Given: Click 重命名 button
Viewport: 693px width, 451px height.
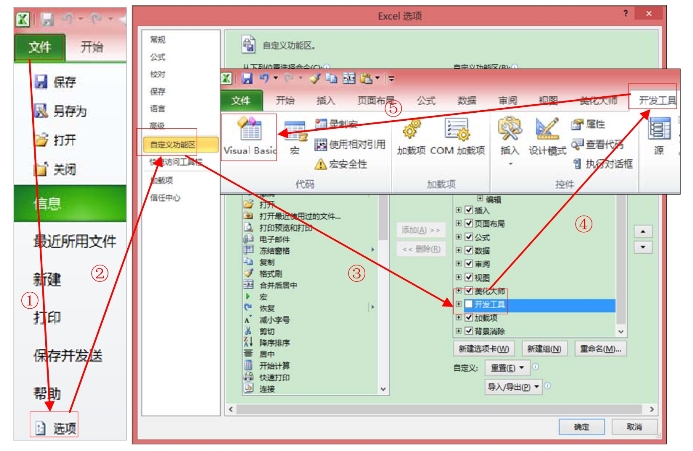Looking at the screenshot, I should pos(600,349).
